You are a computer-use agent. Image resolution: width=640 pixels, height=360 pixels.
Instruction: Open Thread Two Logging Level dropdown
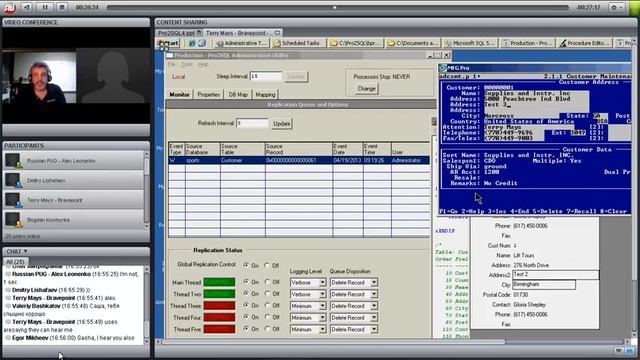point(322,294)
